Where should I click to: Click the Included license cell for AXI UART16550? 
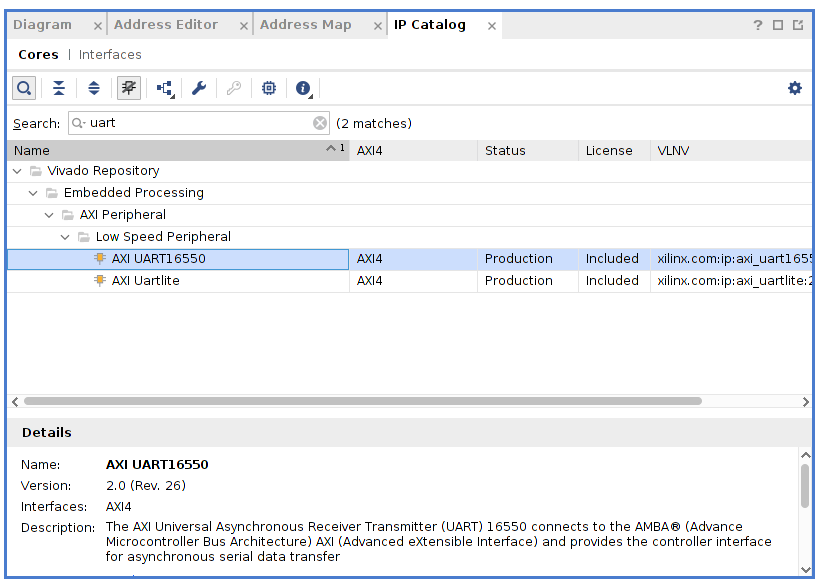click(x=612, y=259)
